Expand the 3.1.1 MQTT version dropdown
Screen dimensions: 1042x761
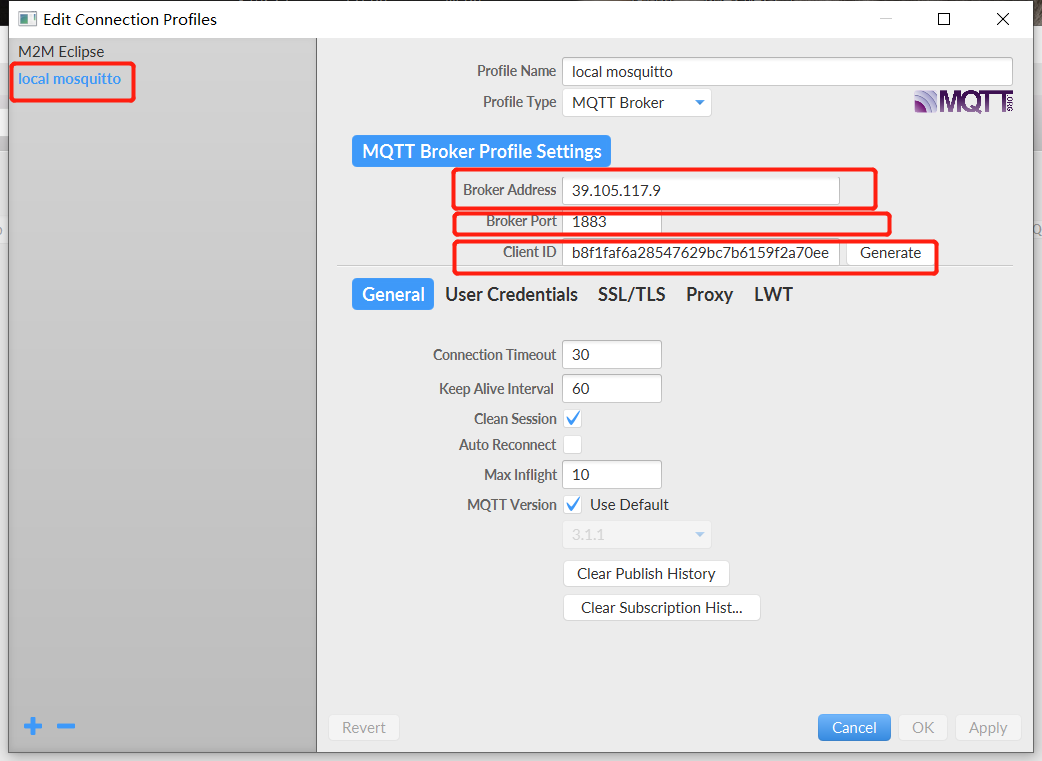[637, 535]
